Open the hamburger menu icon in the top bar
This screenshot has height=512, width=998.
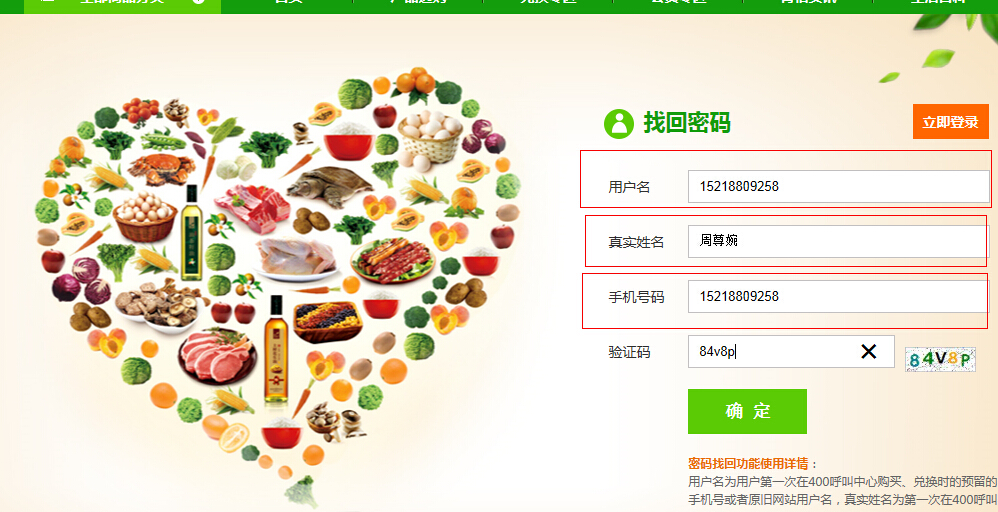coord(46,2)
